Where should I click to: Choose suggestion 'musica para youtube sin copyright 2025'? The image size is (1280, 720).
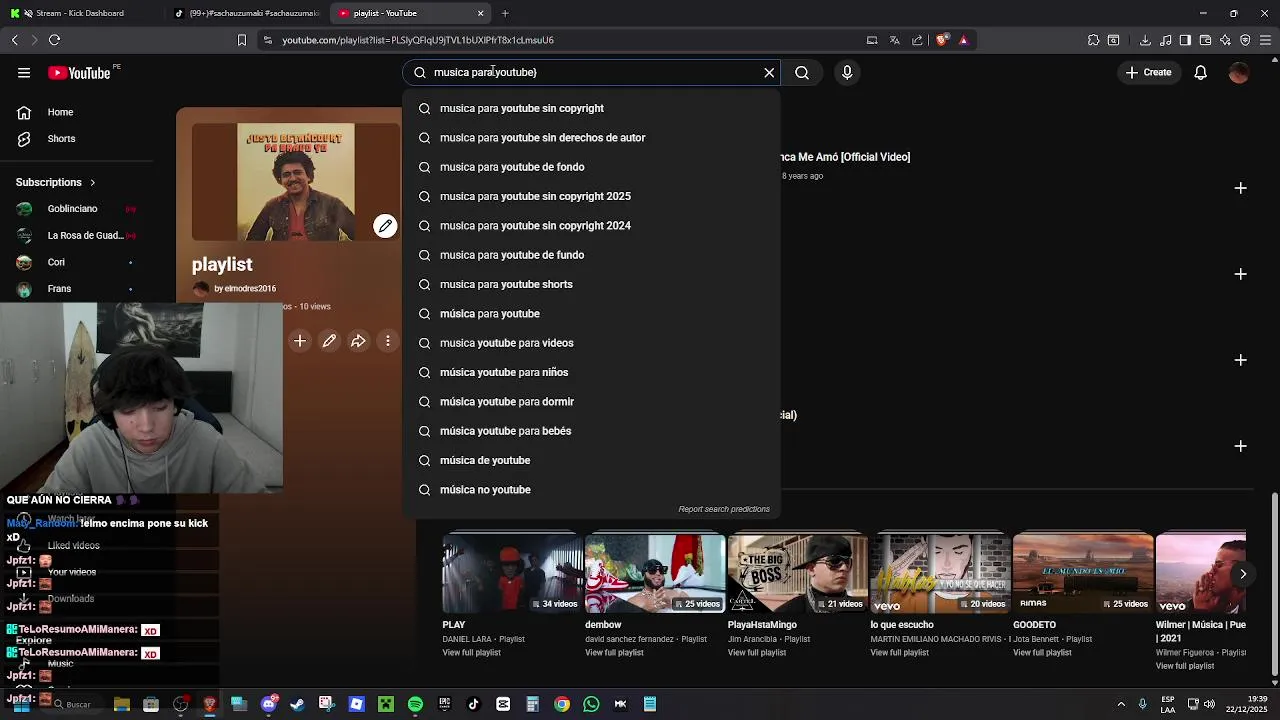pos(591,196)
